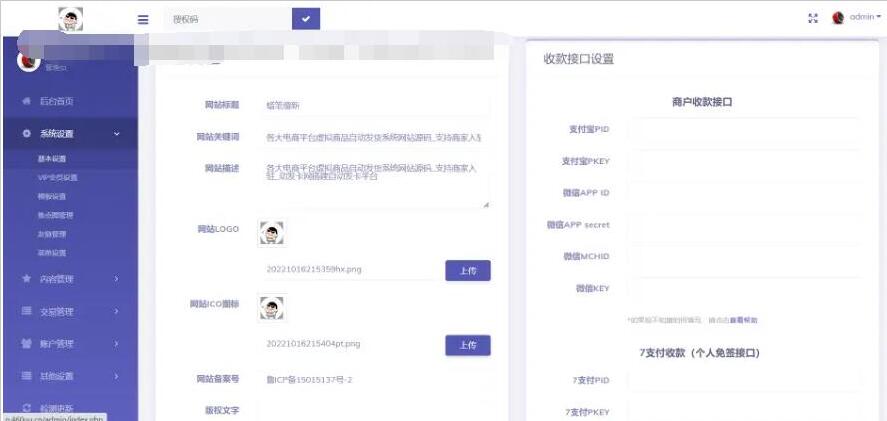Focus the 支付宝PID input field
Screen dimensions: 887x421
point(745,129)
